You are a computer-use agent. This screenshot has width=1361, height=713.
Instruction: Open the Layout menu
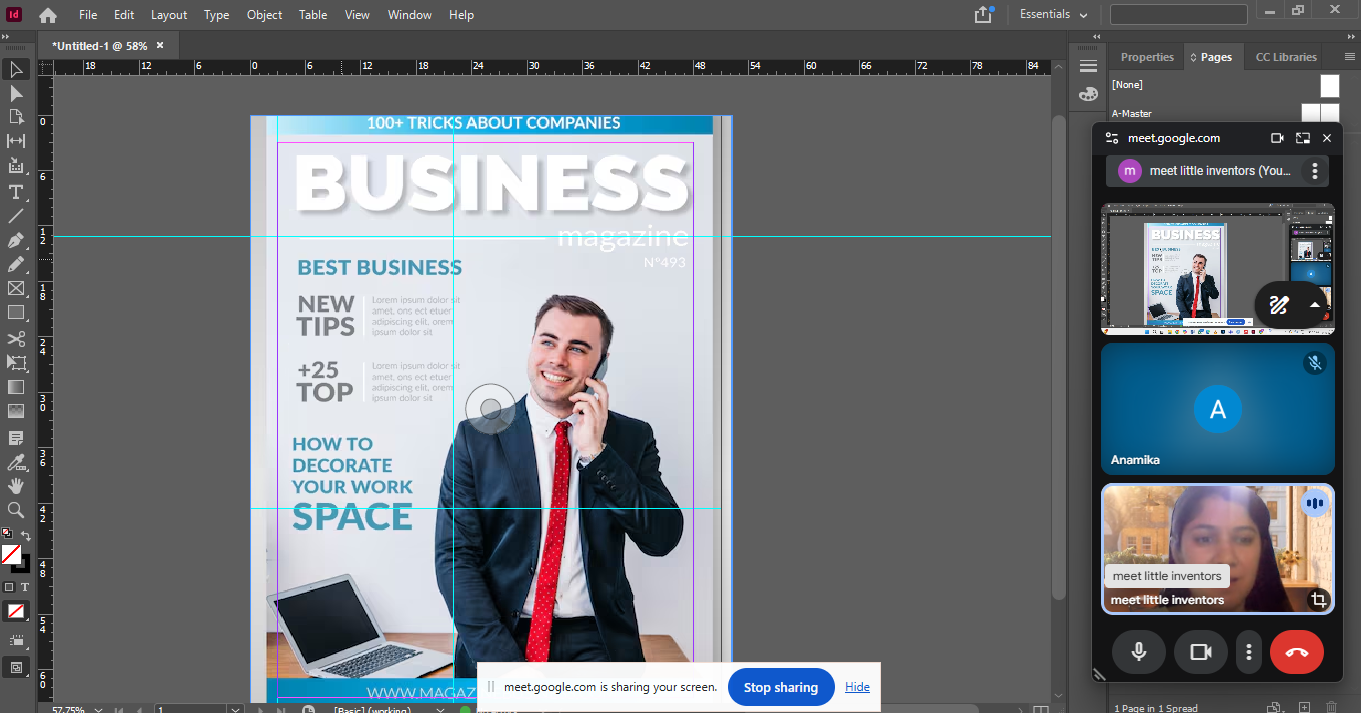[168, 15]
